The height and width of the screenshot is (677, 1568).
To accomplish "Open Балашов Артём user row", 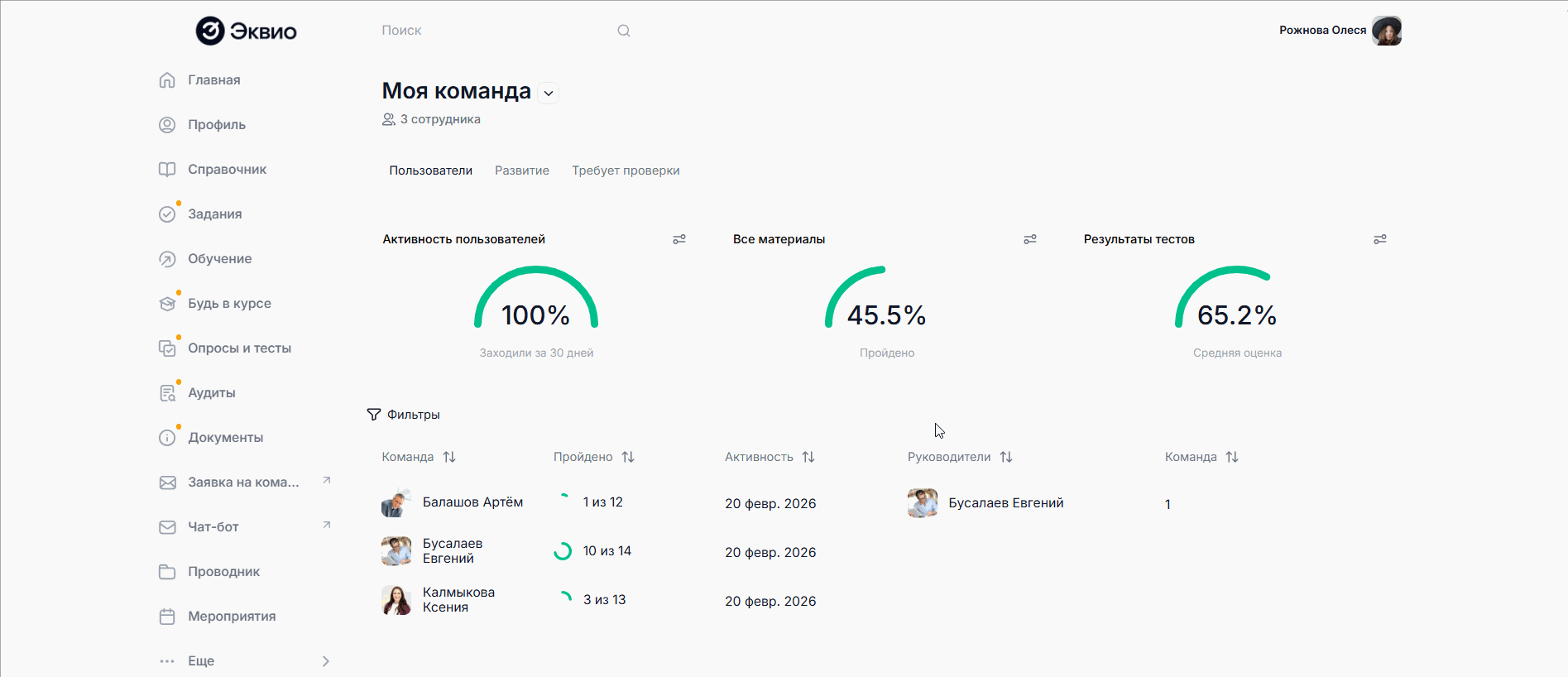I will pos(472,502).
